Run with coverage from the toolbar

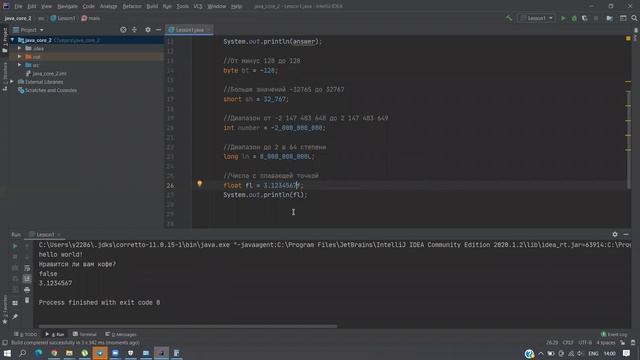point(584,18)
